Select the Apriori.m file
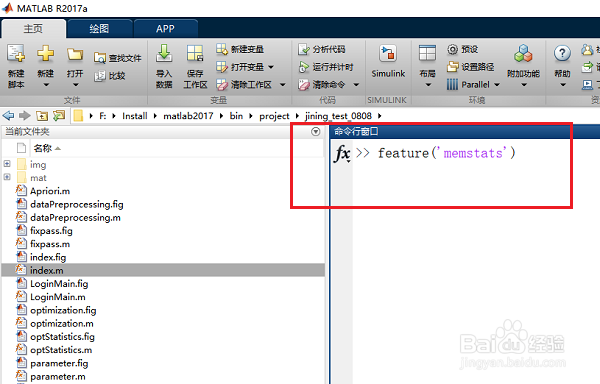Image resolution: width=600 pixels, height=384 pixels. click(50, 191)
